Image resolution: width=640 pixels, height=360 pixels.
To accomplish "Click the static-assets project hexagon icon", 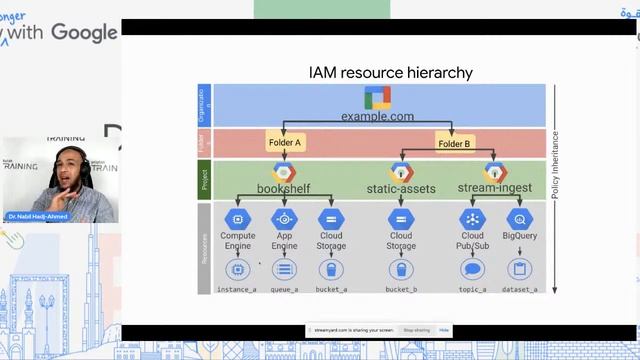I will tap(401, 173).
